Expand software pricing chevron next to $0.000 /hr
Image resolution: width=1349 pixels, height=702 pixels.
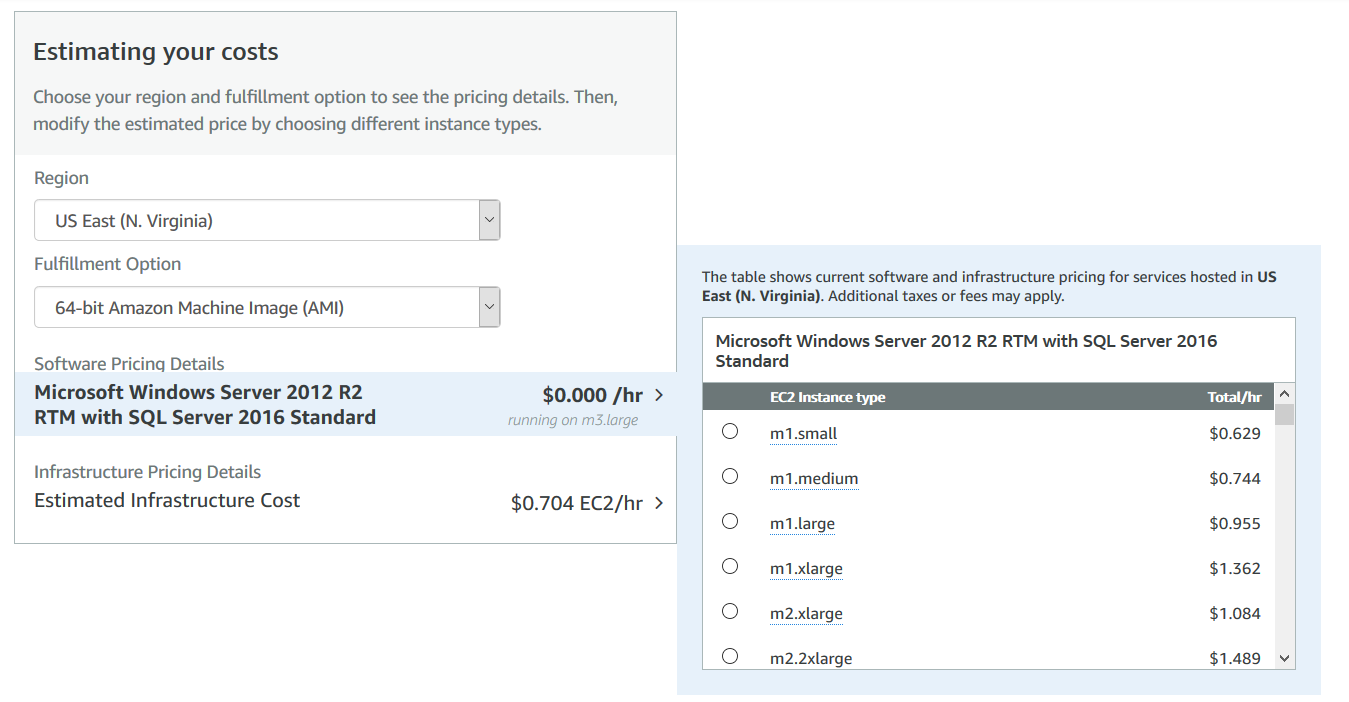659,395
